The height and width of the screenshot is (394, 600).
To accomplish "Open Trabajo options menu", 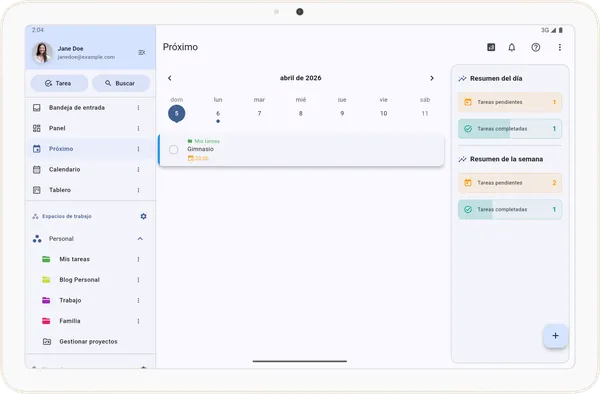I will pos(139,301).
